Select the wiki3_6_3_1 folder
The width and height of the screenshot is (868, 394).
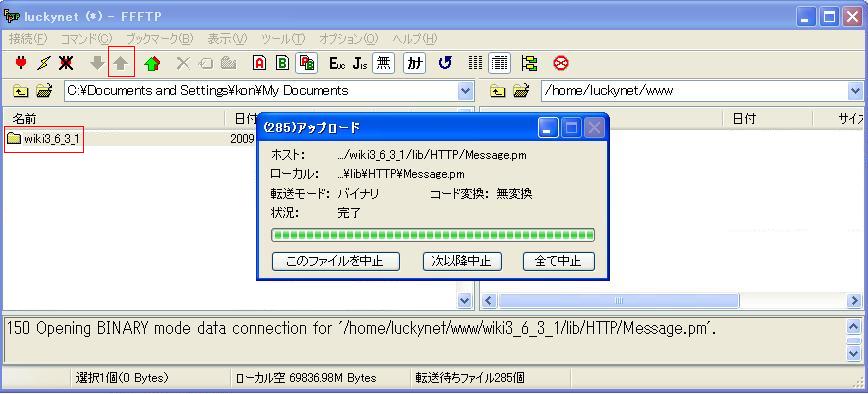pos(45,139)
